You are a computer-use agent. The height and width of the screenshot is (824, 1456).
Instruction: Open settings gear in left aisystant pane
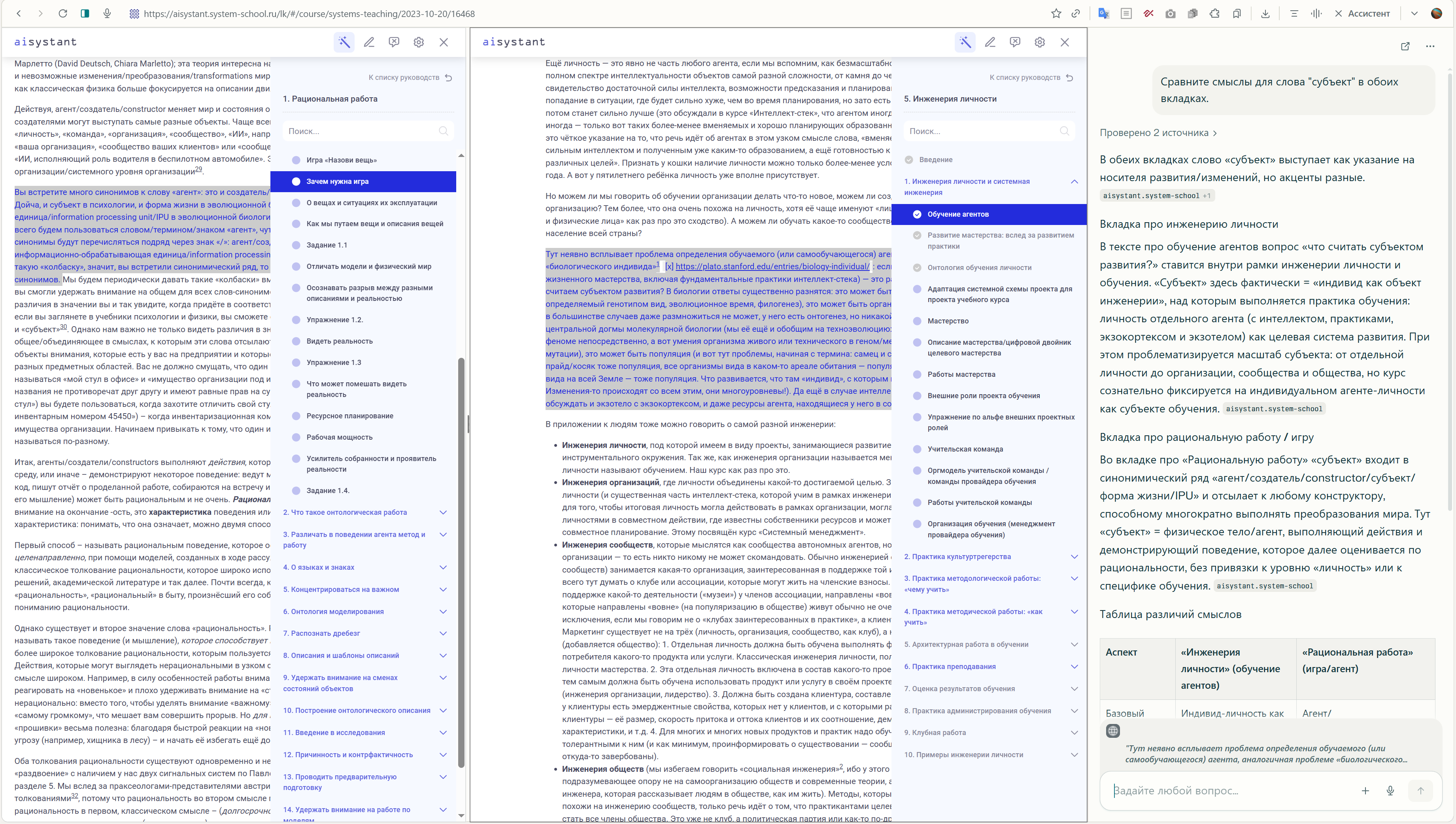tap(419, 42)
